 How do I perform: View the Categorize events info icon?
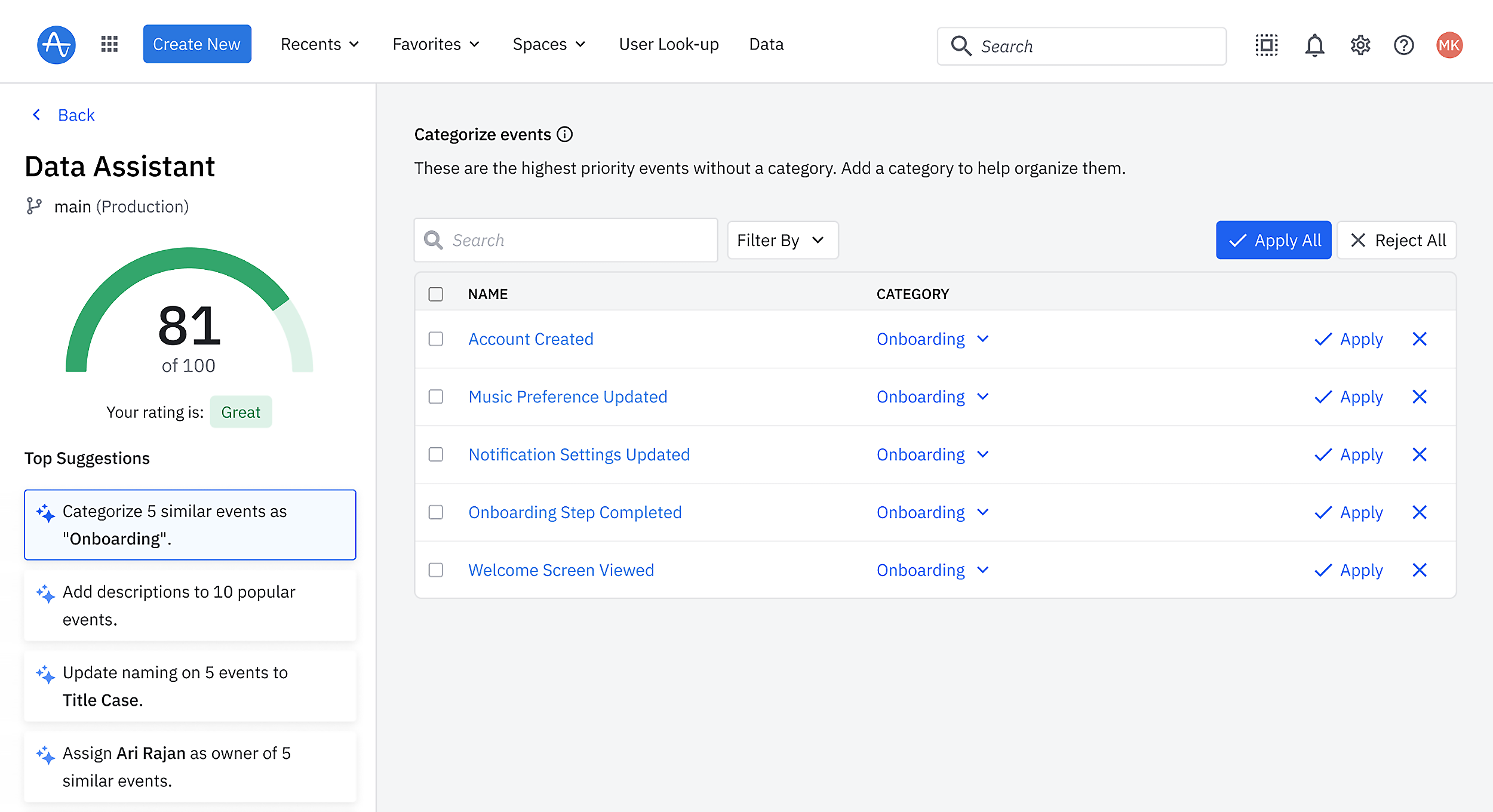pos(565,134)
